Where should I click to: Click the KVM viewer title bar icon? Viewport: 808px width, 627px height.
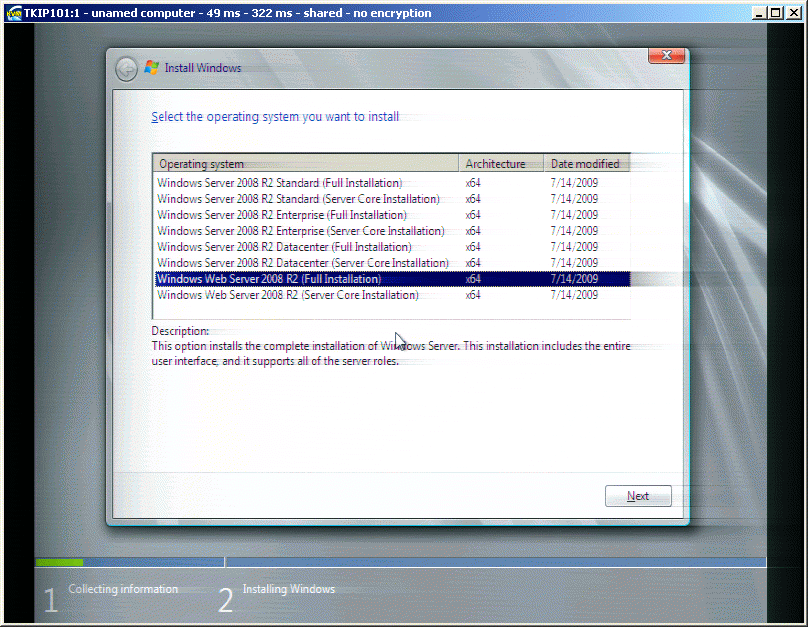coord(14,13)
